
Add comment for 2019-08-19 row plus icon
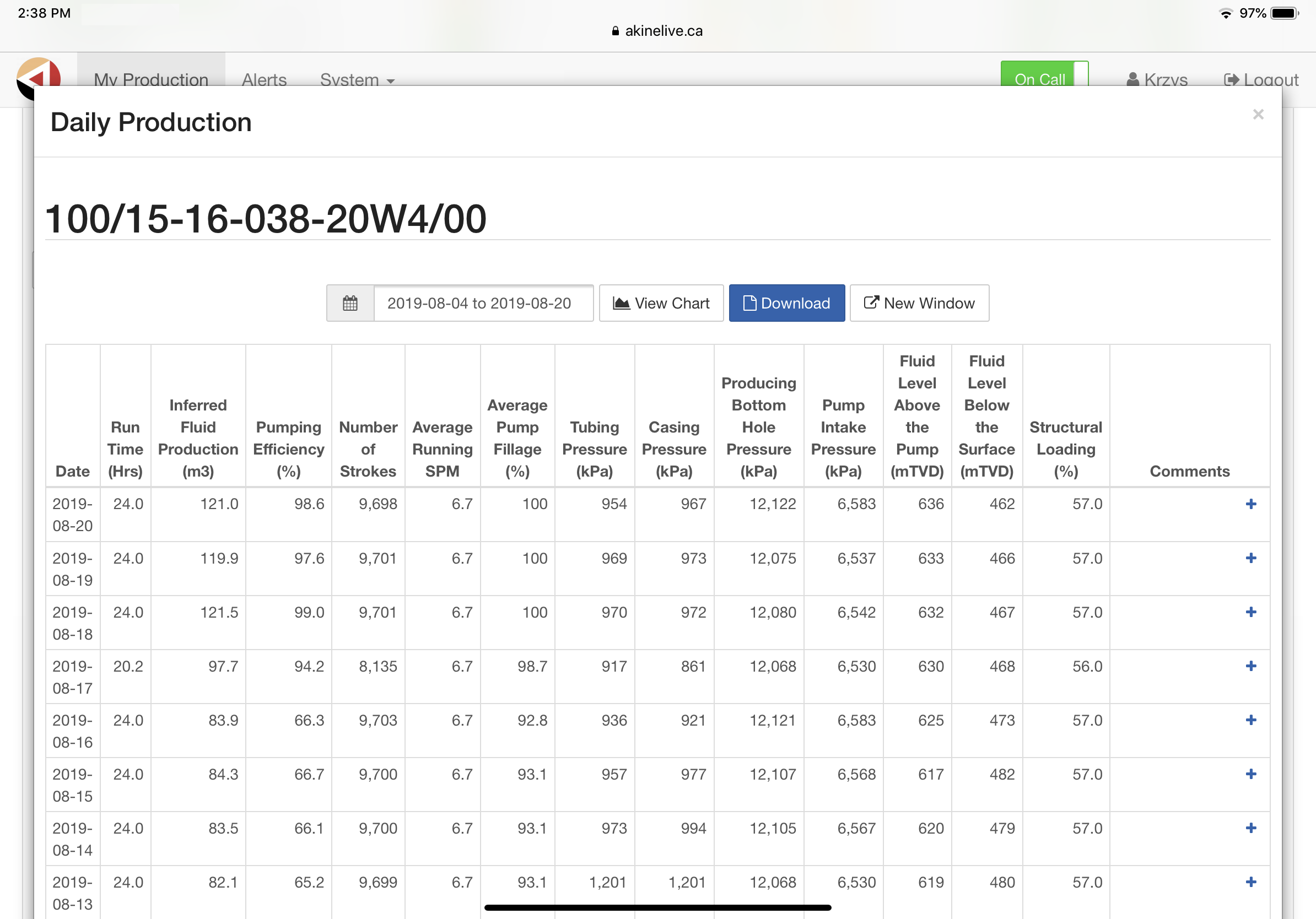pos(1250,558)
